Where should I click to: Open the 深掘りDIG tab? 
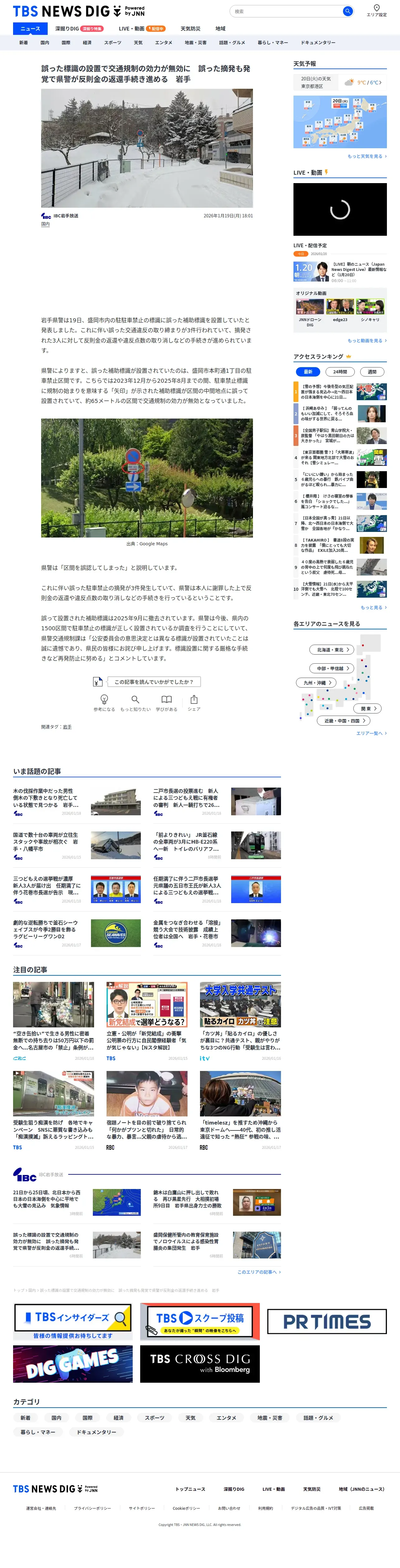[79, 29]
